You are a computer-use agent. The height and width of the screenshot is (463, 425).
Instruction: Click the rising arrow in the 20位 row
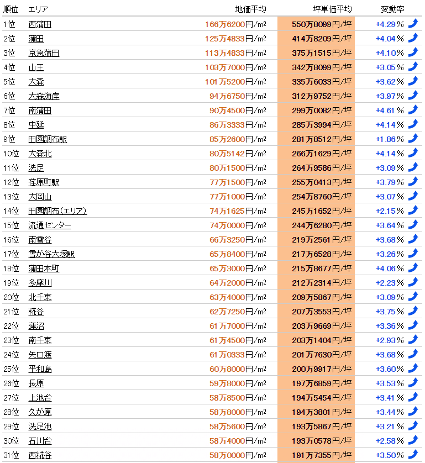point(413,297)
